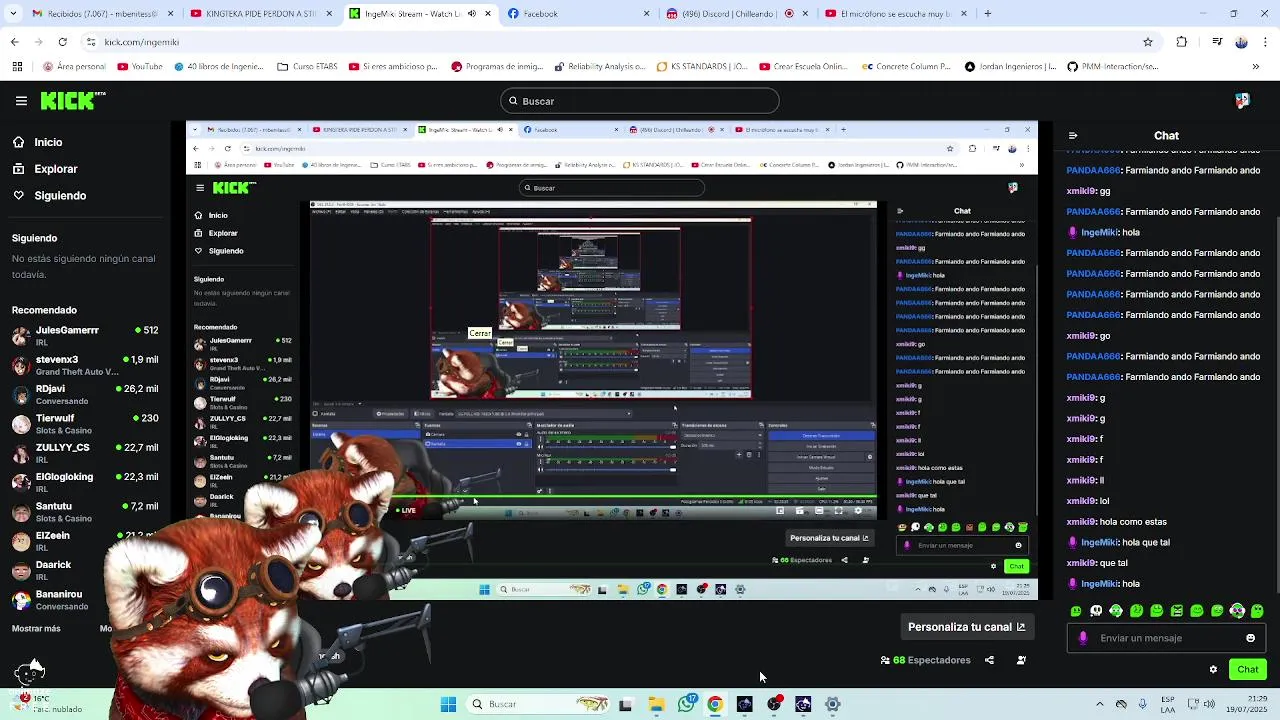Switch to the Gmail Recibidos tab
Screen dimensions: 1280x720
(x=104, y=14)
